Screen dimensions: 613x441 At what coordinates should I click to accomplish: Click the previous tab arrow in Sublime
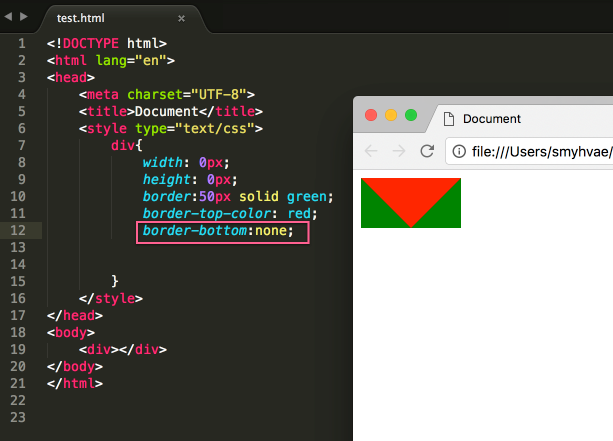pos(9,17)
